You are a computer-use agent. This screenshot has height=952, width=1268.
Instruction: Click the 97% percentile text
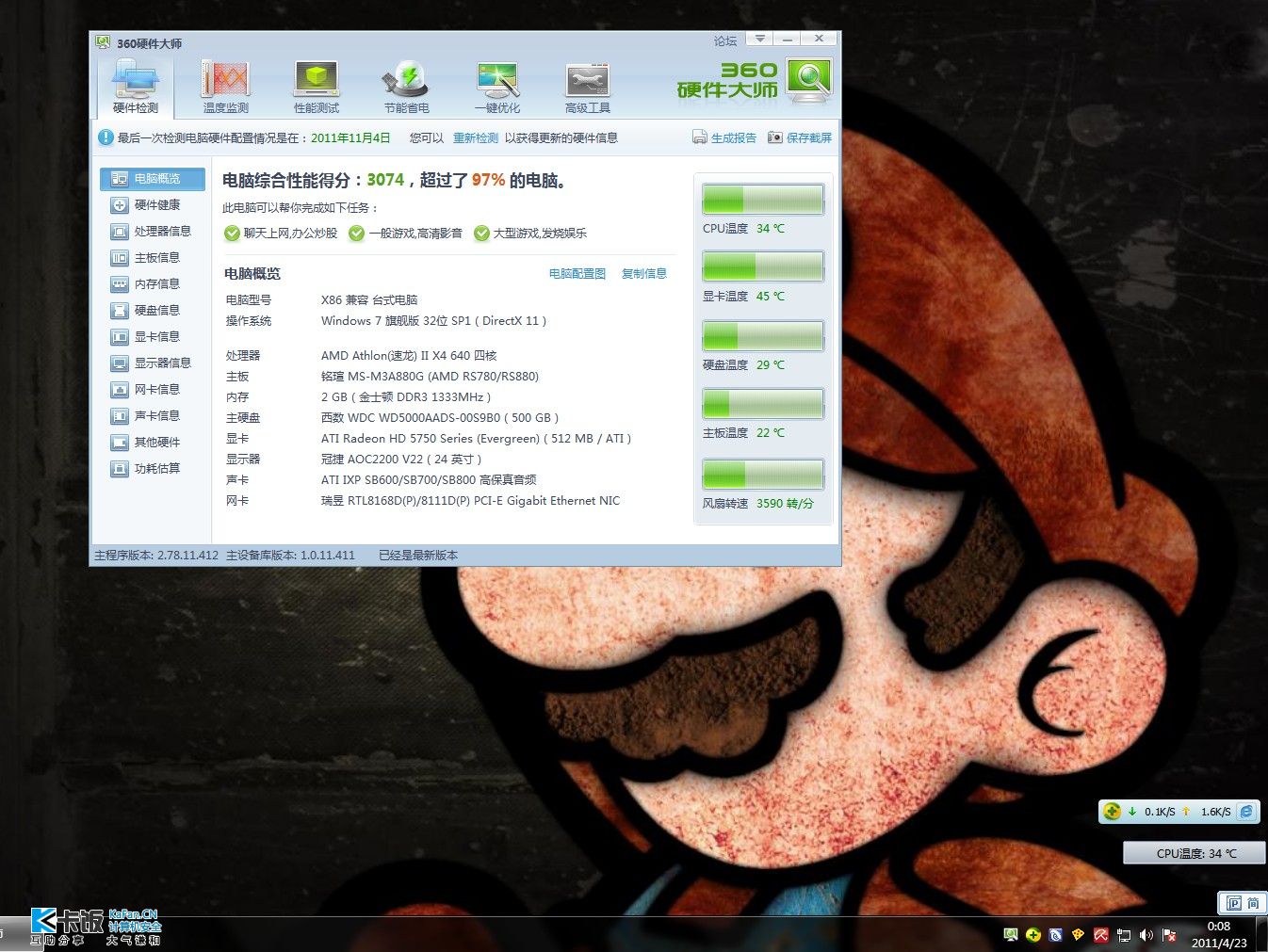click(489, 180)
